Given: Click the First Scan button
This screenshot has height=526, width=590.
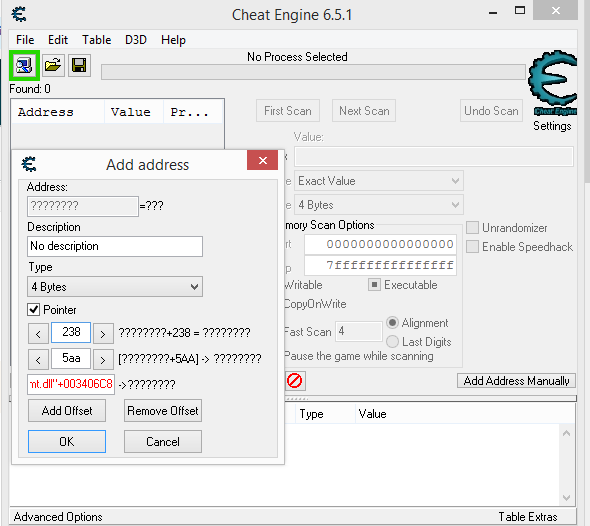Looking at the screenshot, I should point(288,111).
